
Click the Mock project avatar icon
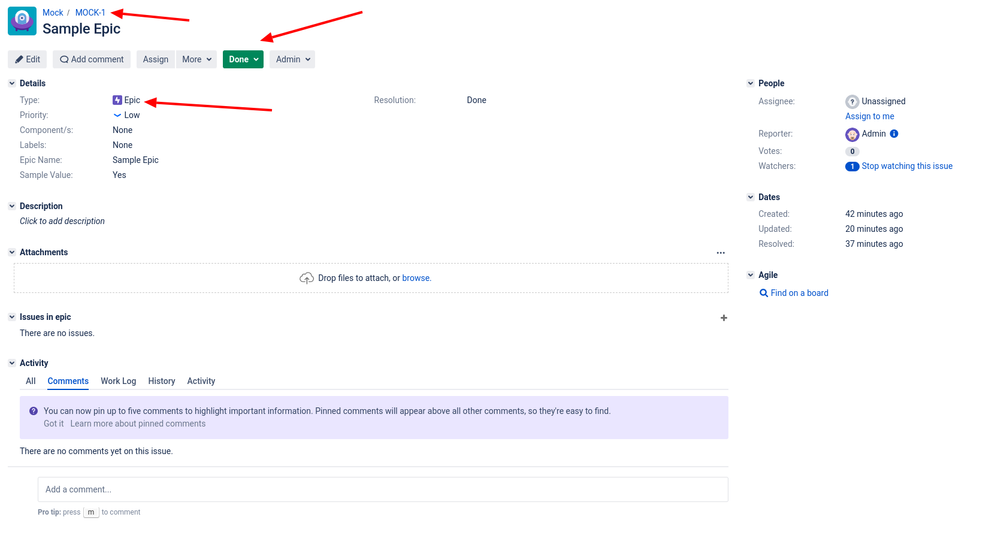(22, 21)
